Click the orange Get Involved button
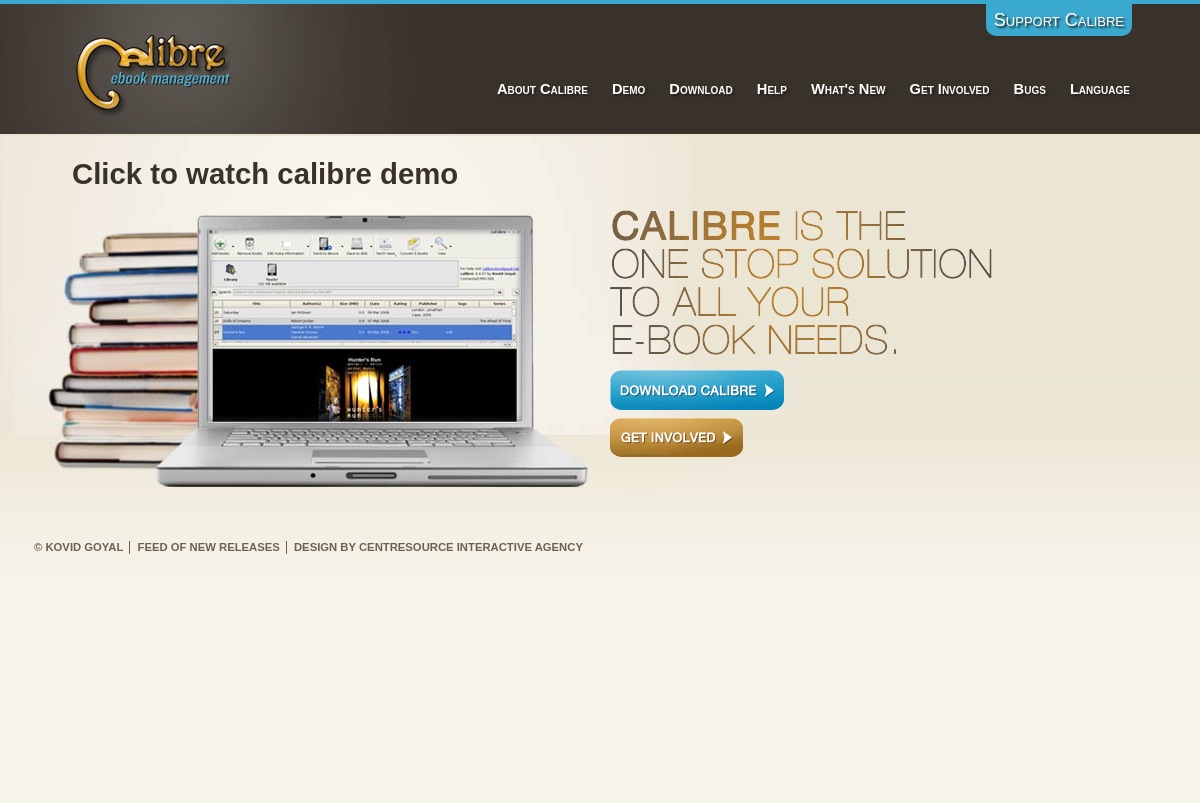 point(676,437)
